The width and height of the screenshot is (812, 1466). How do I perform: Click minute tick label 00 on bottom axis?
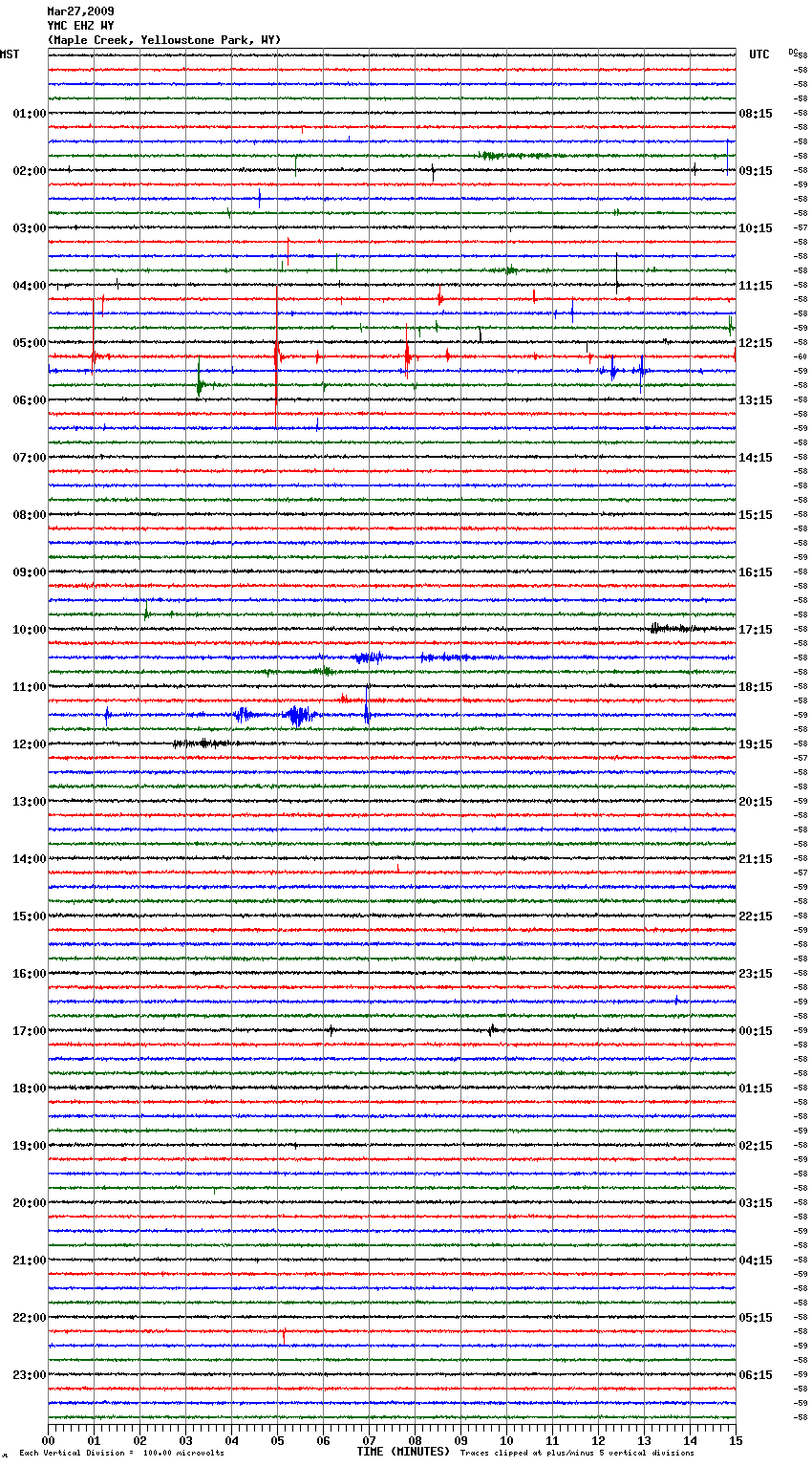point(48,1440)
